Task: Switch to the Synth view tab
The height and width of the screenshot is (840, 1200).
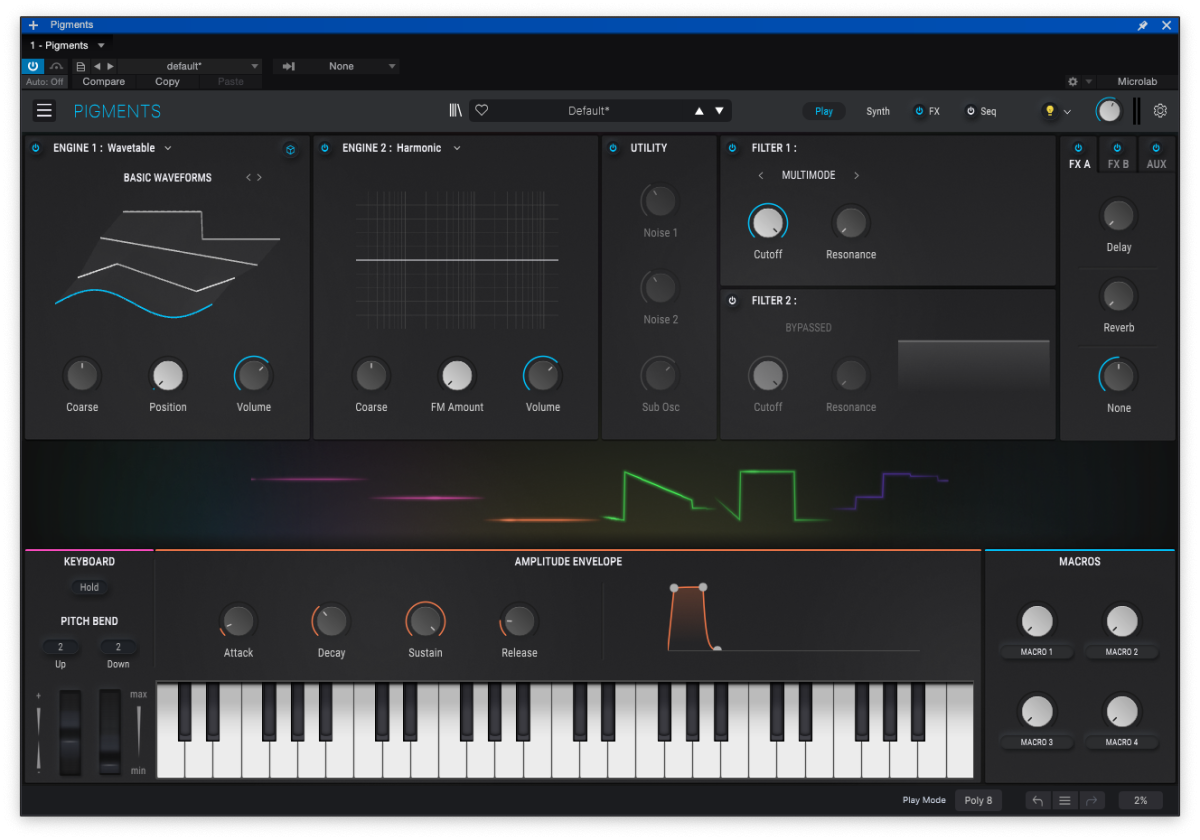Action: (x=878, y=111)
